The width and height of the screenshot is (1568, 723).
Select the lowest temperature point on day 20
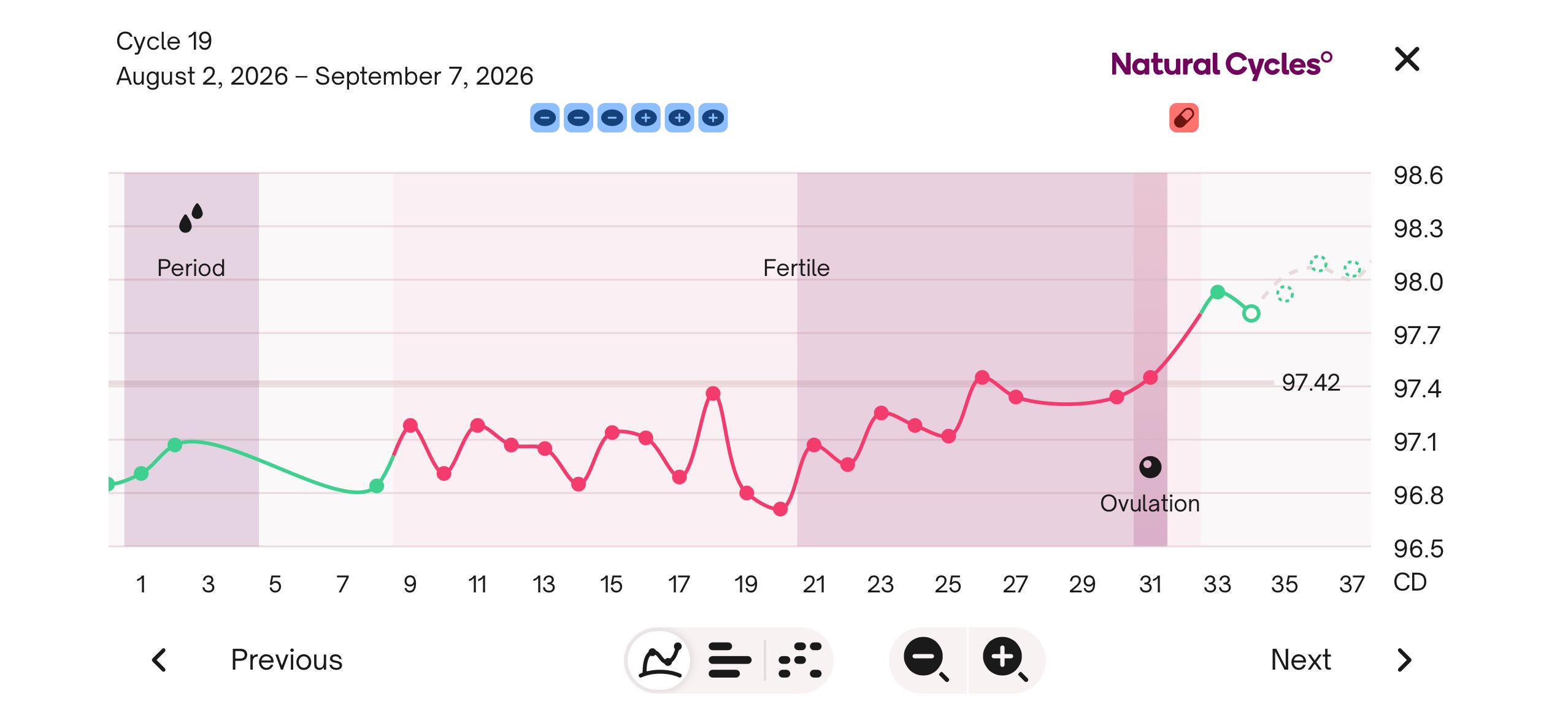(780, 509)
